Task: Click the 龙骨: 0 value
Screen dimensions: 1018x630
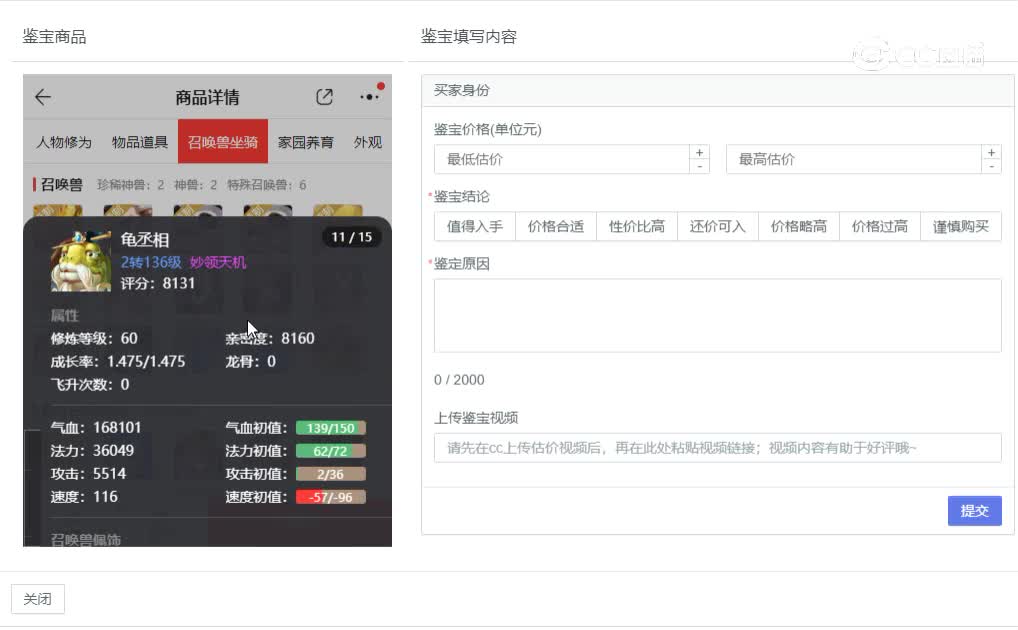Action: click(251, 362)
